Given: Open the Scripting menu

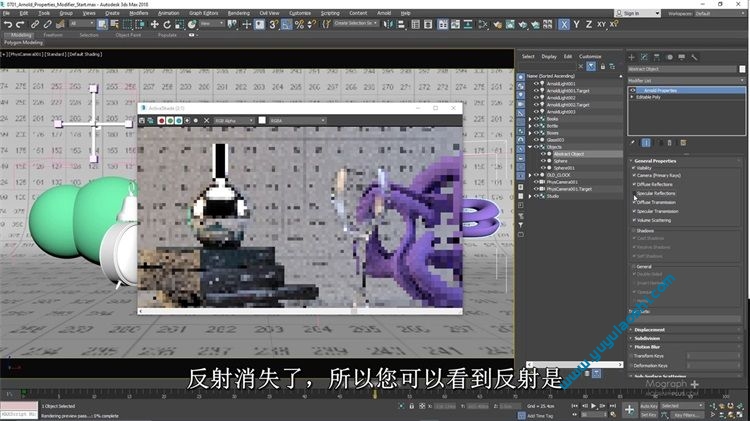Looking at the screenshot, I should 330,13.
